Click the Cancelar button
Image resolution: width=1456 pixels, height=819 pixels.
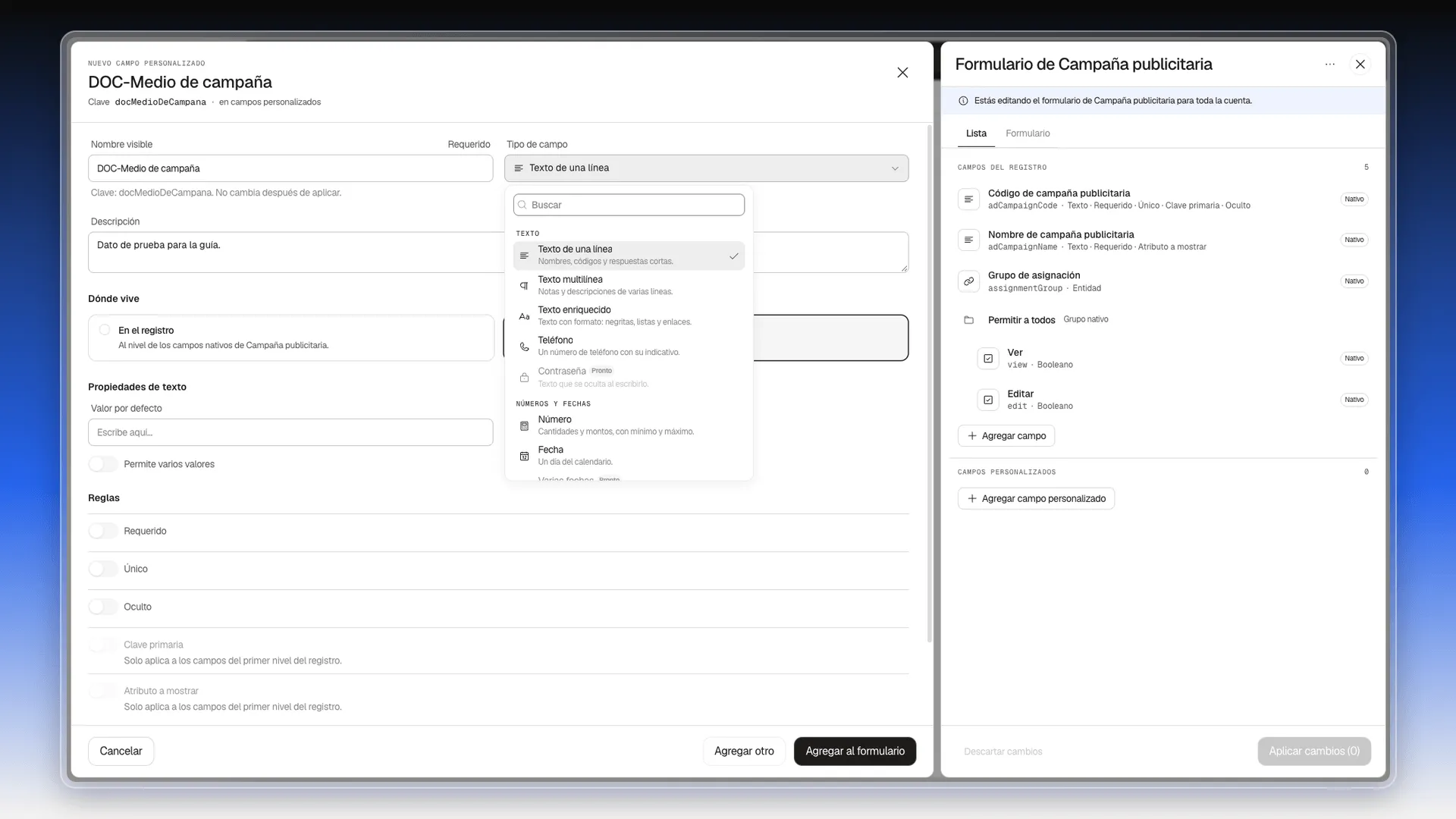point(121,751)
